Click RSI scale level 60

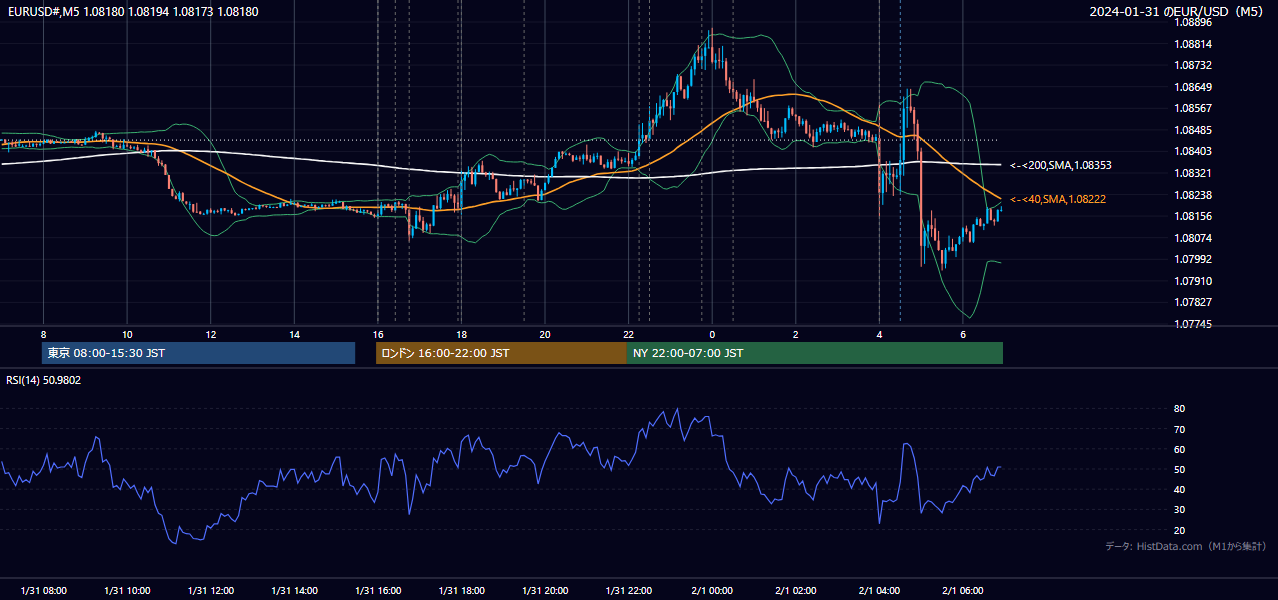[1180, 449]
